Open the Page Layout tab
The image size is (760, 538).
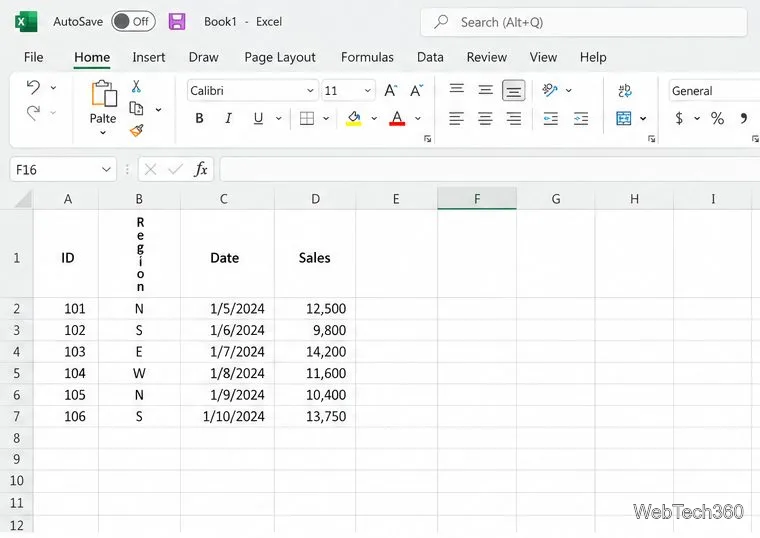click(280, 57)
